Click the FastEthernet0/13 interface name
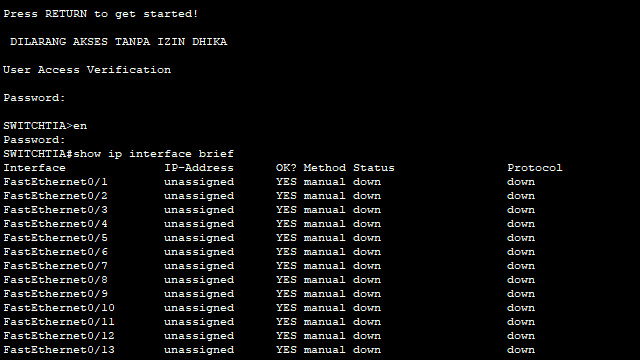The width and height of the screenshot is (640, 360). click(x=59, y=350)
